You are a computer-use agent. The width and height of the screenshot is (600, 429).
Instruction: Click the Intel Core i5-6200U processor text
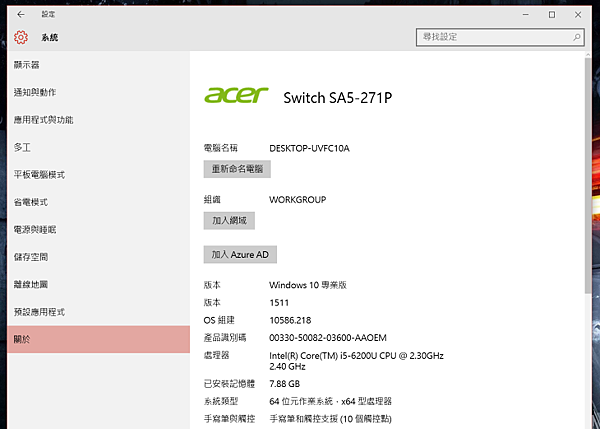pyautogui.click(x=356, y=361)
